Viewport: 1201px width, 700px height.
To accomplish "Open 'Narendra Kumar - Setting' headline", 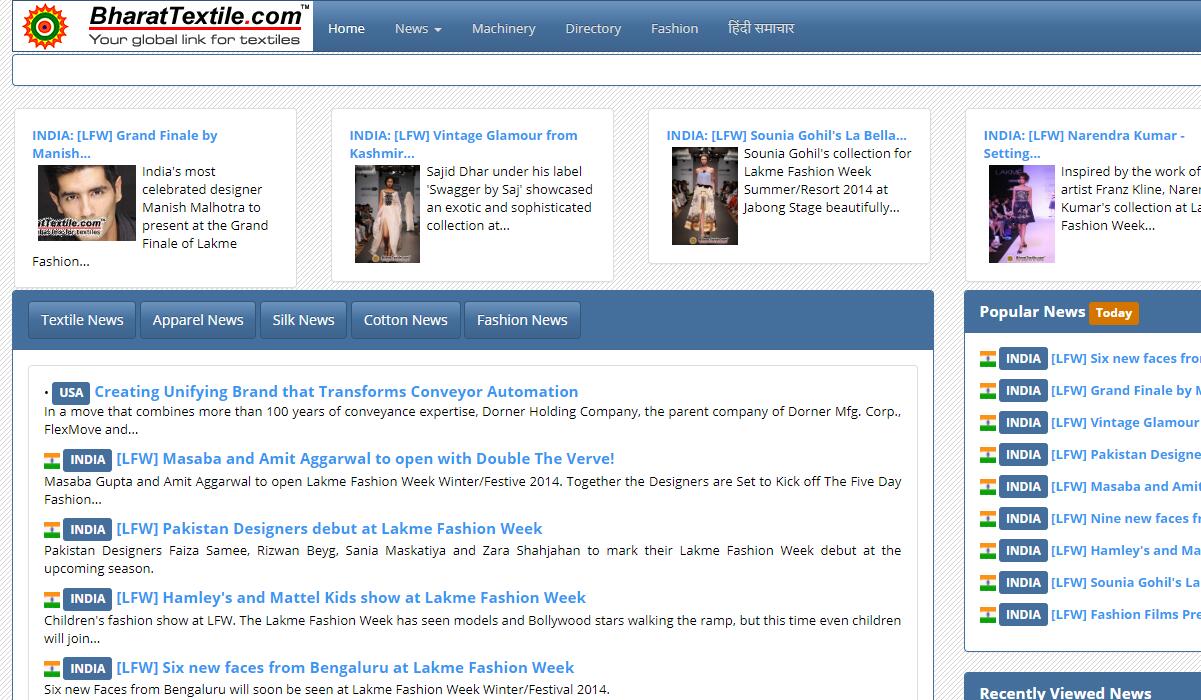I will click(1084, 144).
